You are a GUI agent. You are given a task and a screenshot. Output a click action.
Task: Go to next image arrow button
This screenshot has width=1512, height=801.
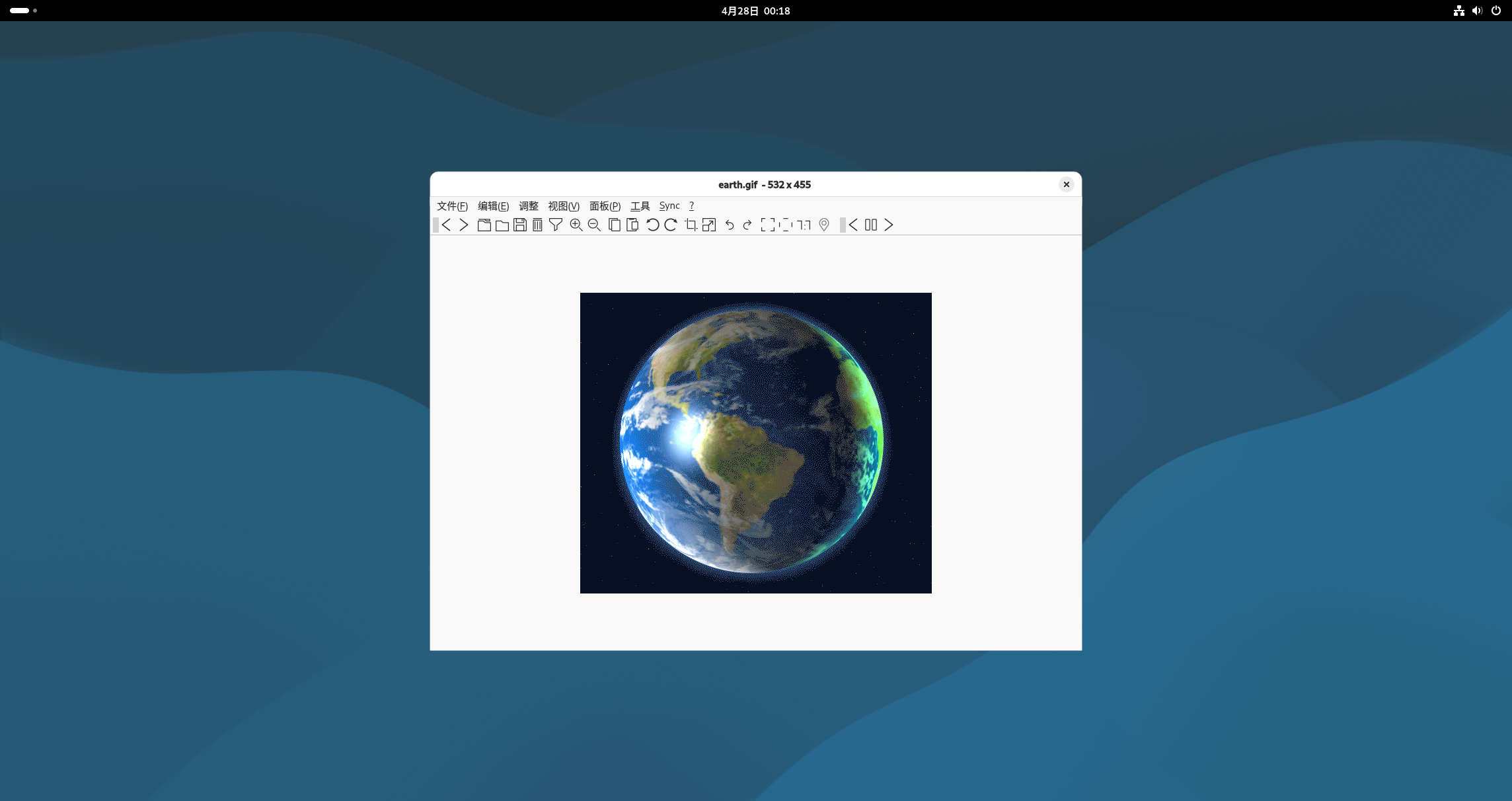(464, 225)
